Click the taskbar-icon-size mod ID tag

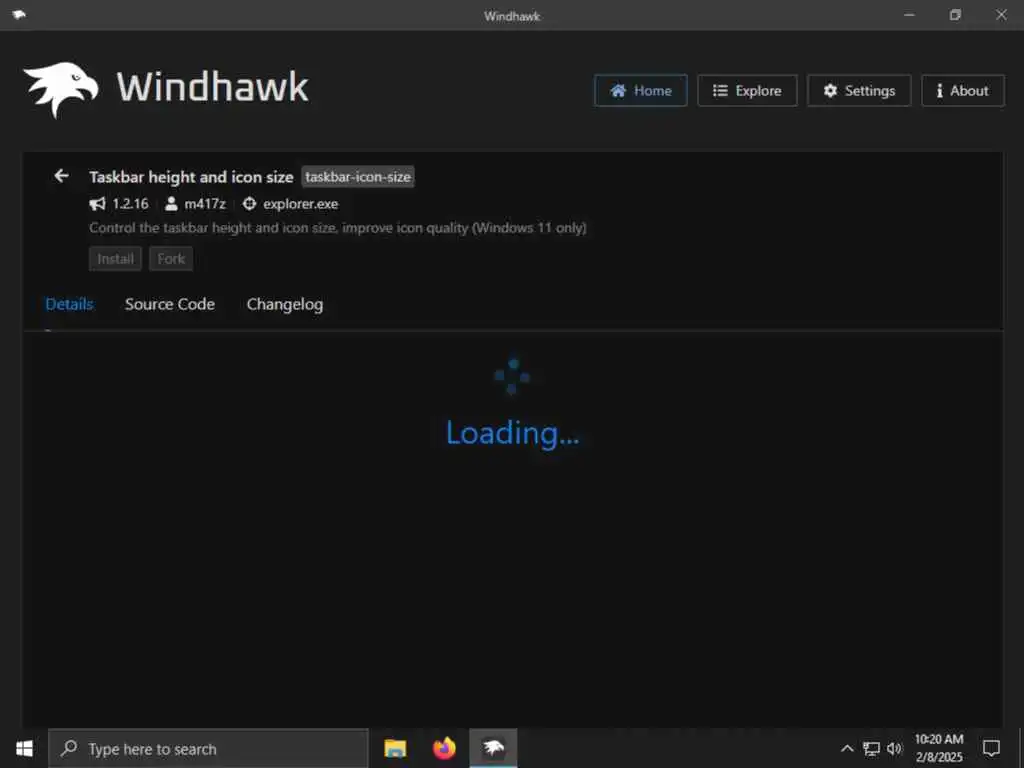point(358,176)
